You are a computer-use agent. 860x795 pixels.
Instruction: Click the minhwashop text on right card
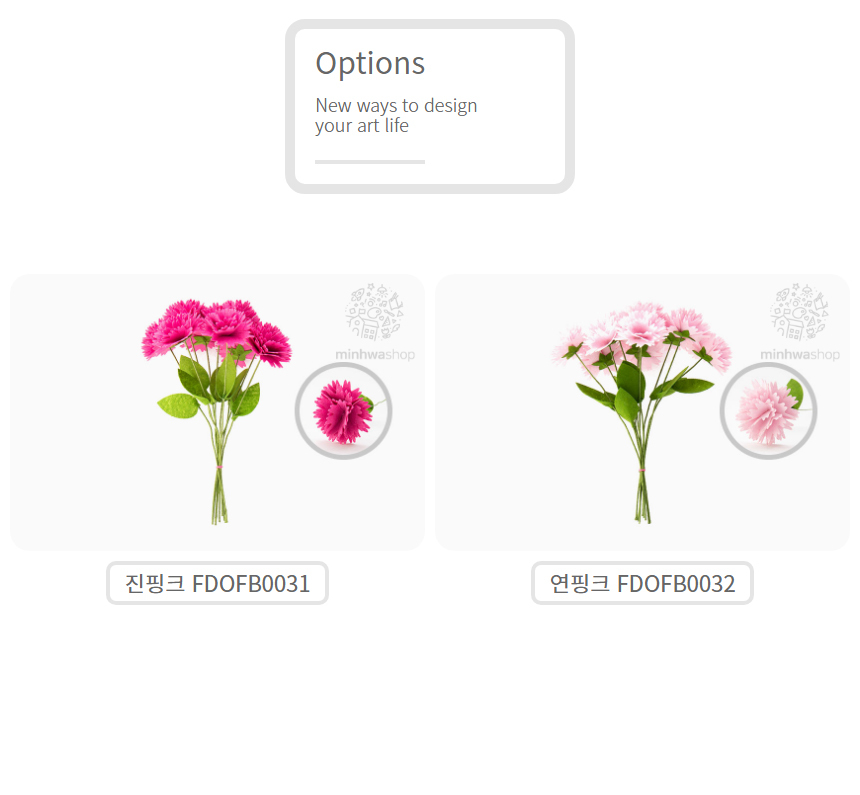coord(800,354)
